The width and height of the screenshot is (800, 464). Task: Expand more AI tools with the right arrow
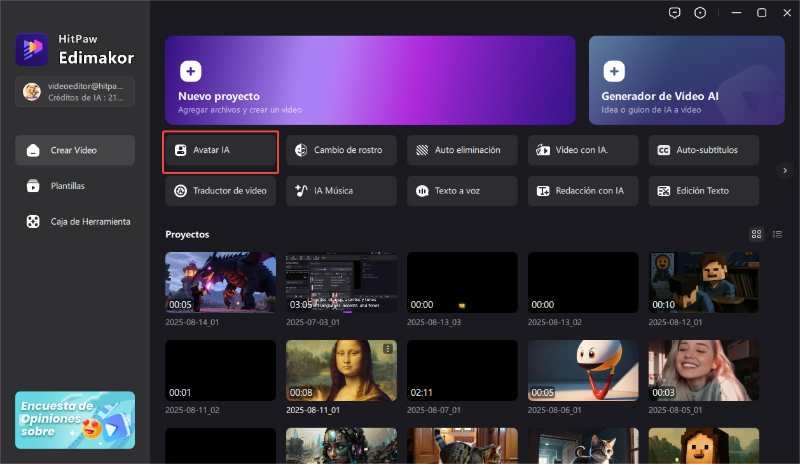point(785,170)
